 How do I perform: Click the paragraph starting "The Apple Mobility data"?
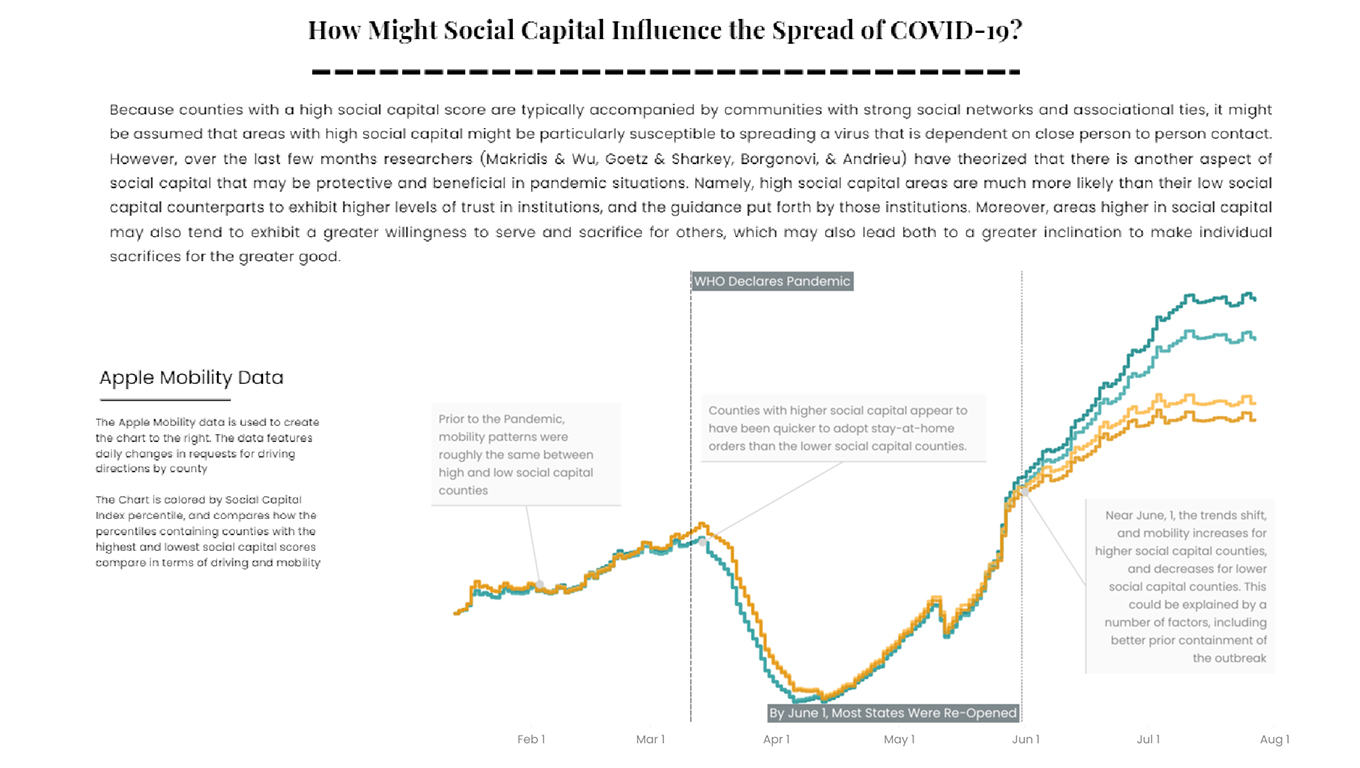[x=207, y=445]
